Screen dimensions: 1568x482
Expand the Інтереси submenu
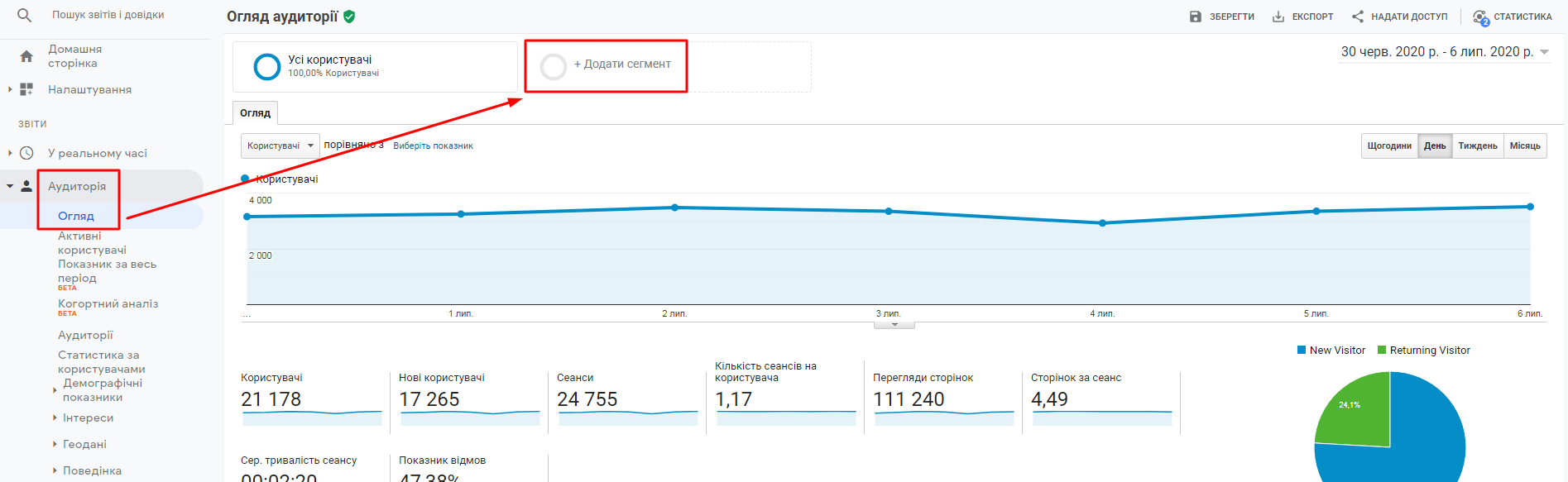point(55,418)
